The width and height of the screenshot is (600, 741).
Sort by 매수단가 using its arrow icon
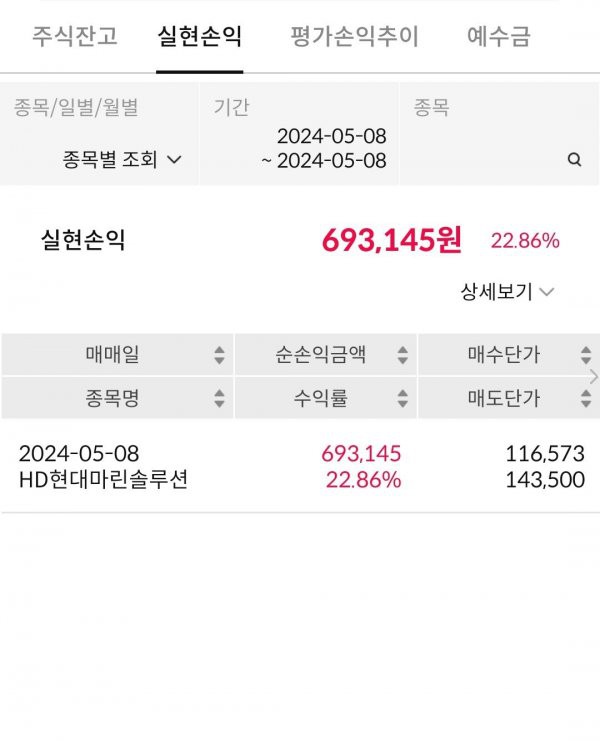(x=586, y=355)
